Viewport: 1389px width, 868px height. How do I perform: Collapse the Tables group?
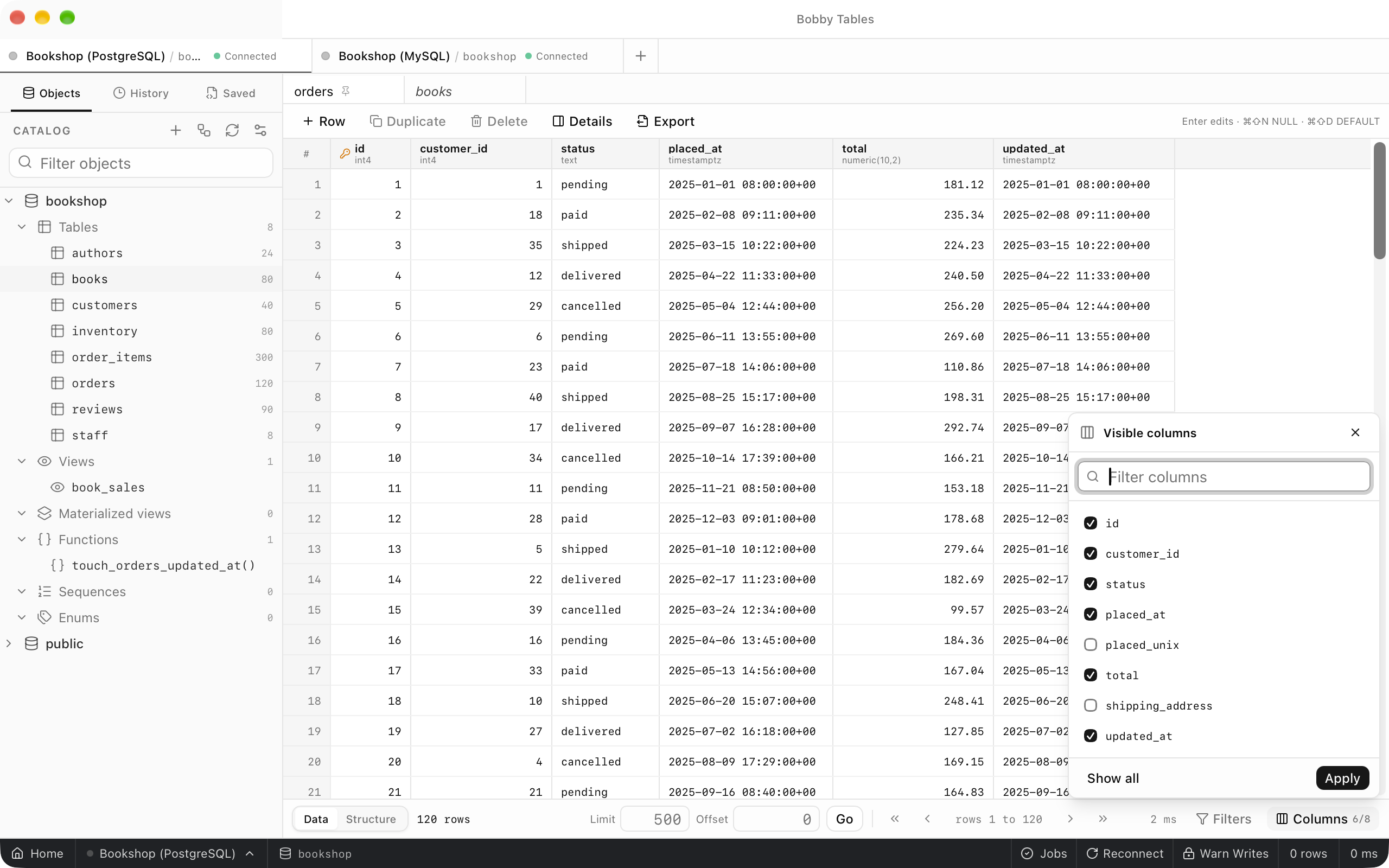[x=22, y=227]
